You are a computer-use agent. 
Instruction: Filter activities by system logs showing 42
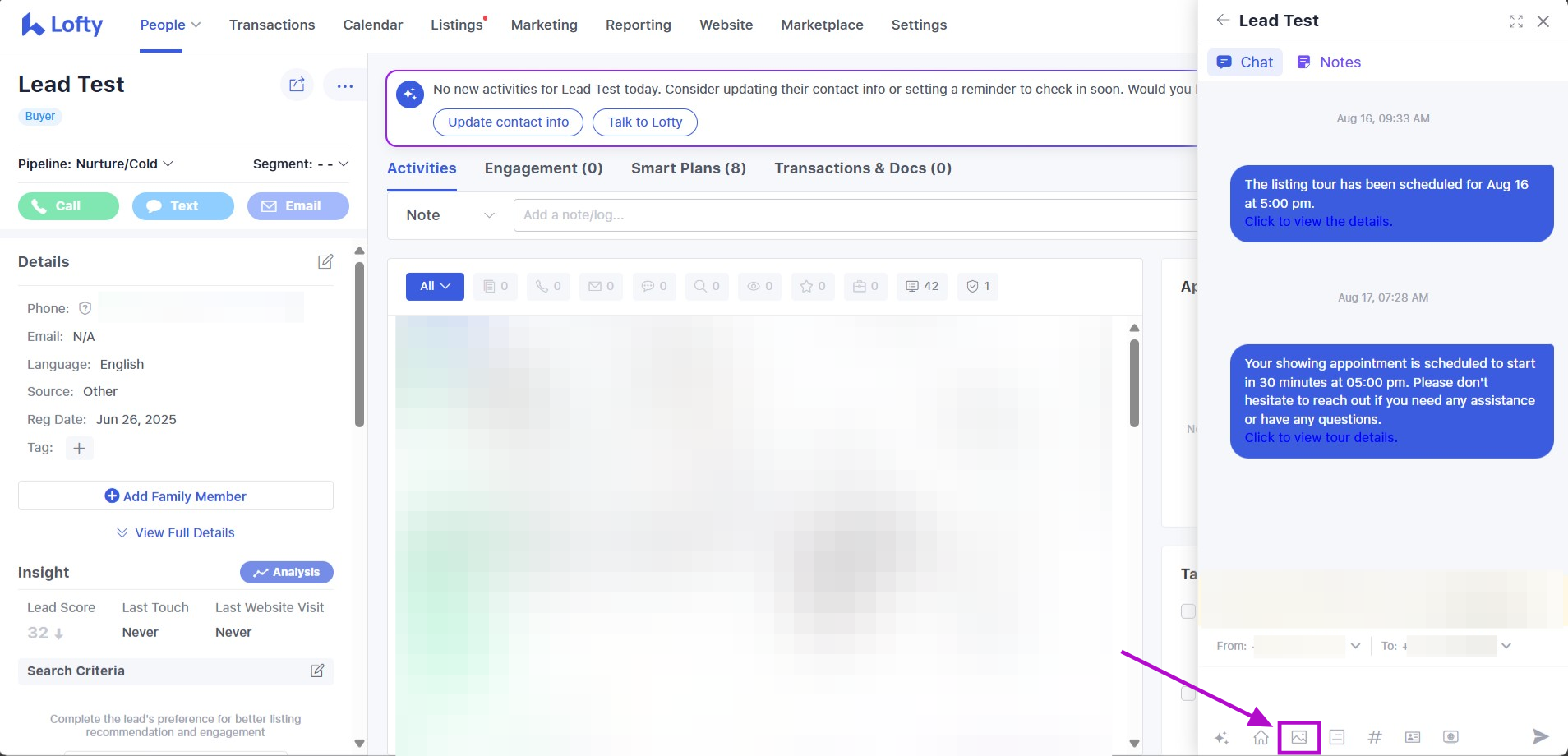pos(921,286)
